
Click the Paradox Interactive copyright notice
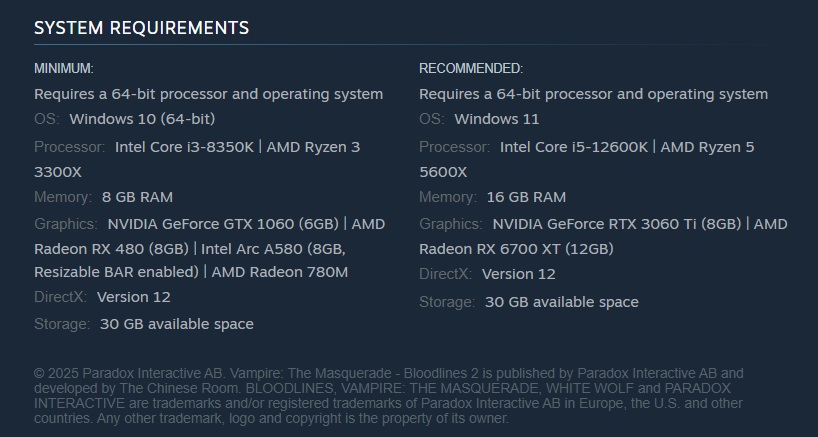pyautogui.click(x=388, y=396)
